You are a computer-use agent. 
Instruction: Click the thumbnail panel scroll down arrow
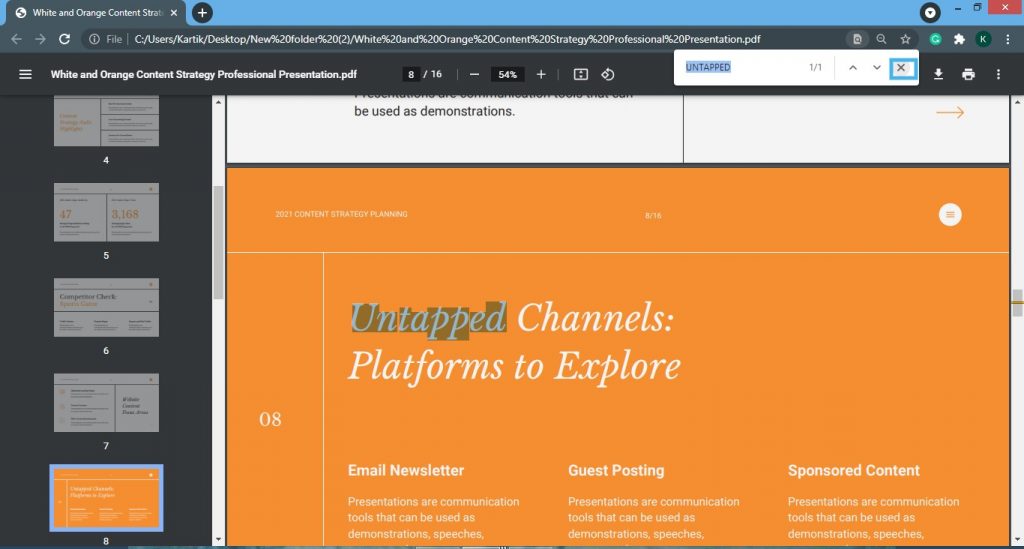[218, 540]
